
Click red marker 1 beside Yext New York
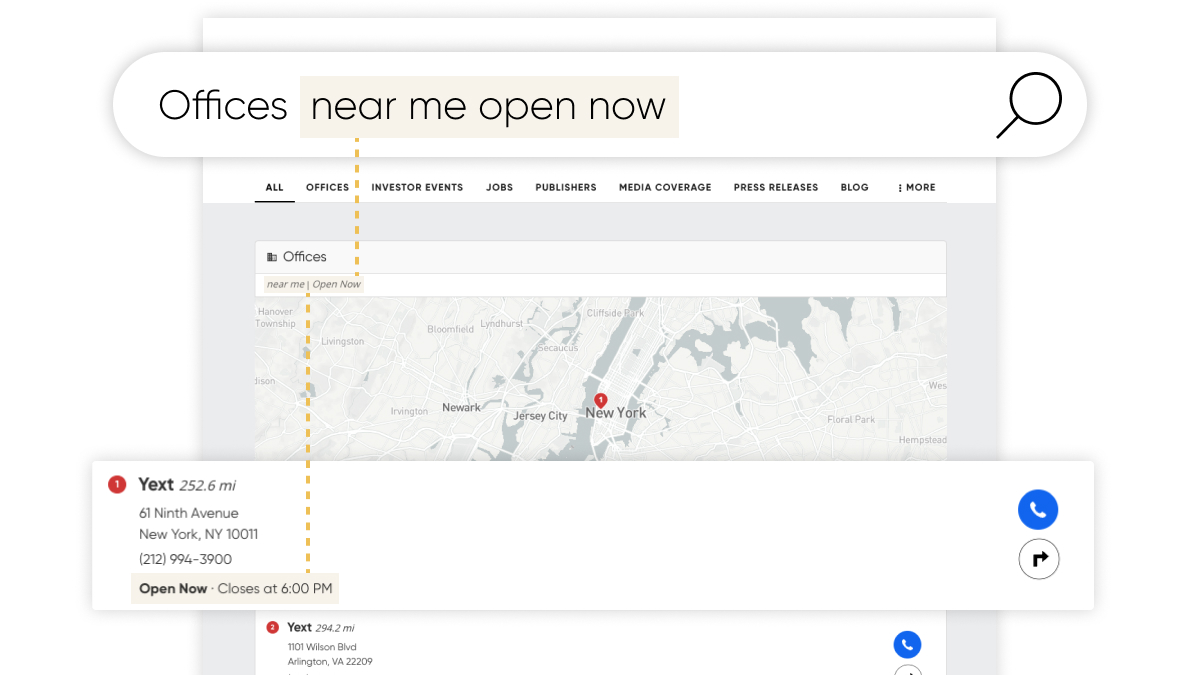click(117, 485)
